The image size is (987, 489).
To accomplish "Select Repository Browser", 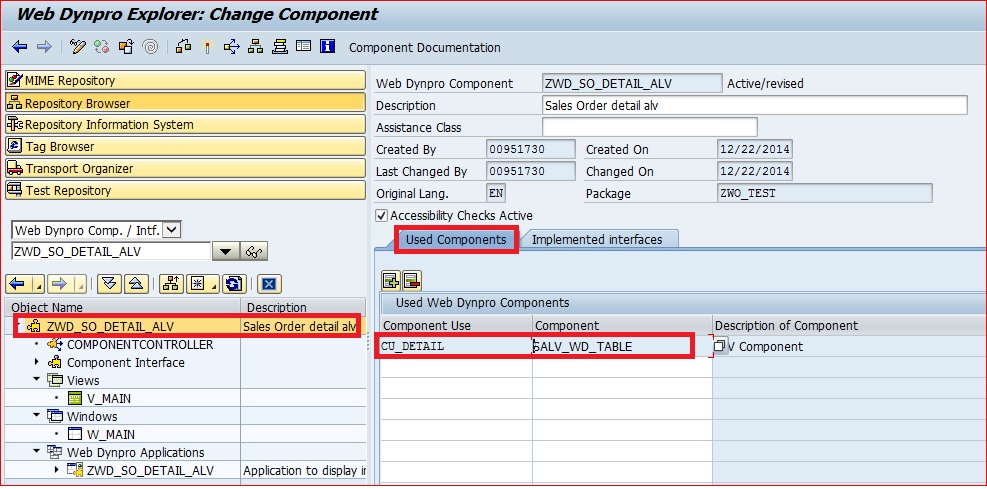I will [185, 103].
